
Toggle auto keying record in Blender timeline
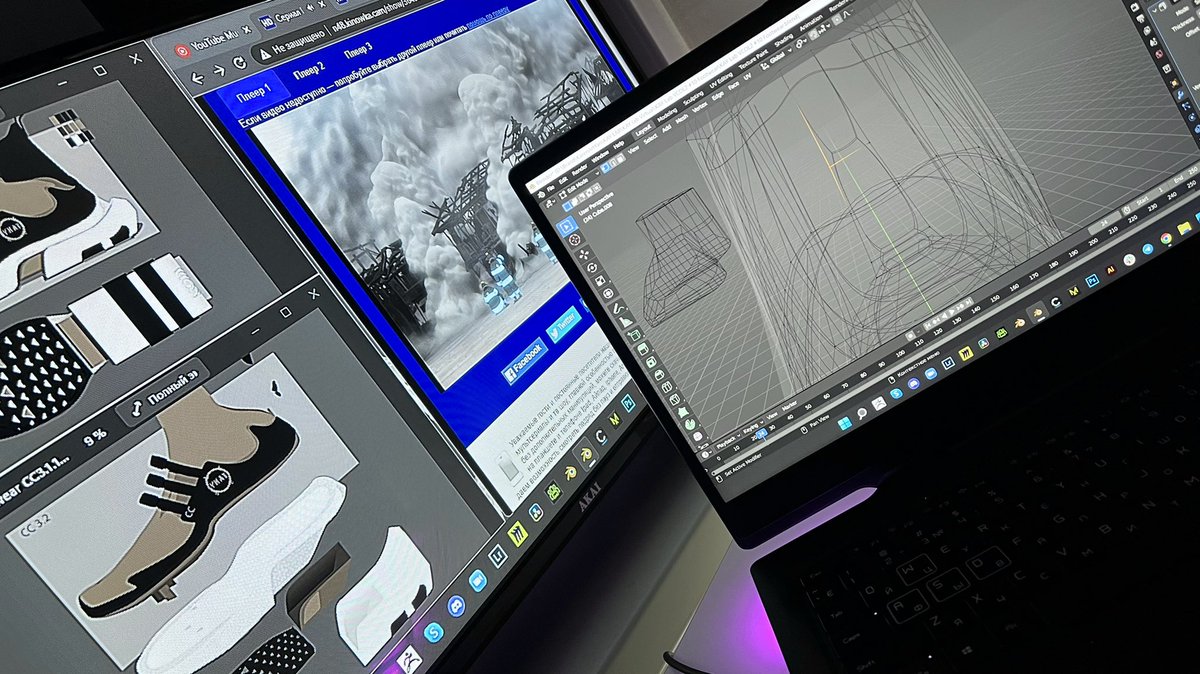[910, 335]
